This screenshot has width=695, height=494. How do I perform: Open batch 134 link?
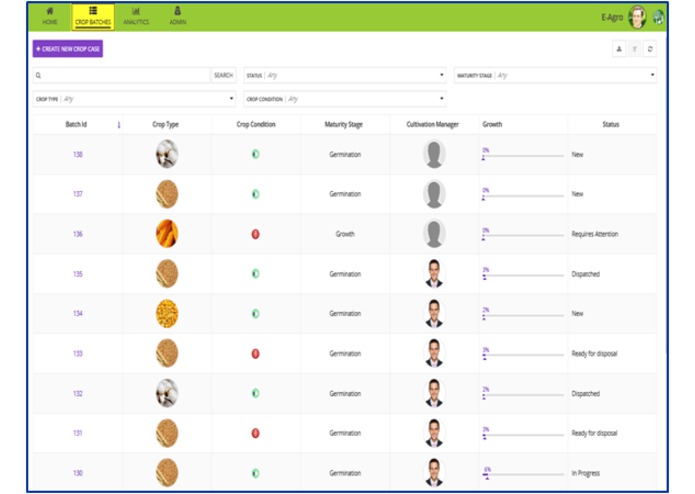click(78, 313)
